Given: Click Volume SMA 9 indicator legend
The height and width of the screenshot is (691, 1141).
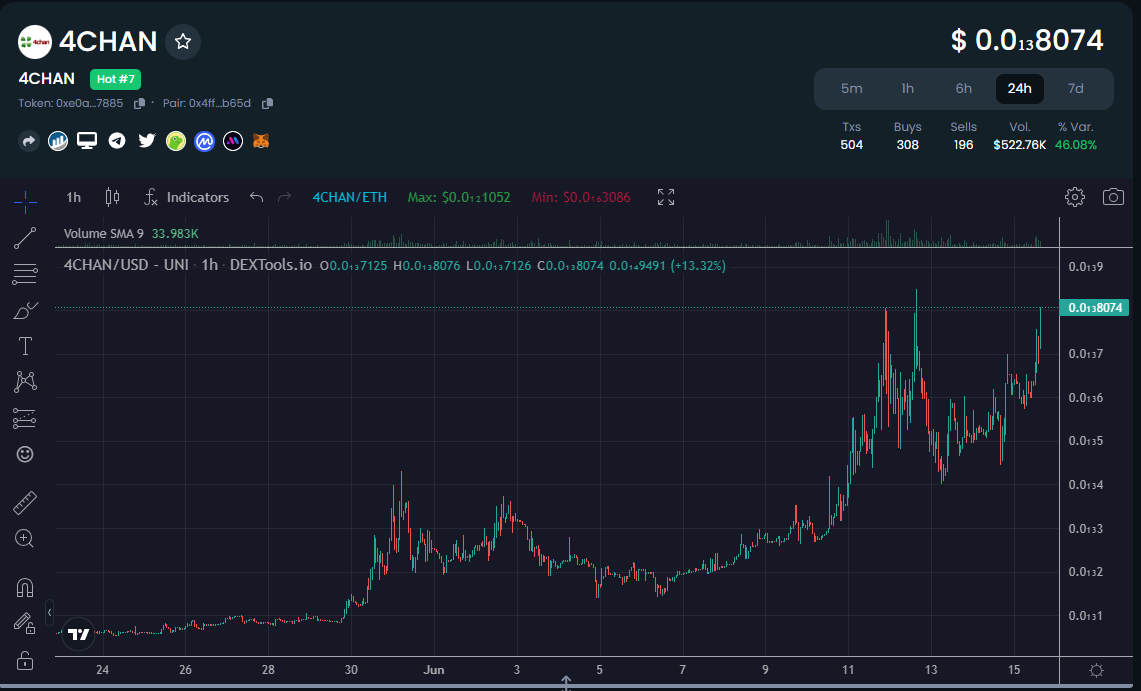Looking at the screenshot, I should point(131,233).
